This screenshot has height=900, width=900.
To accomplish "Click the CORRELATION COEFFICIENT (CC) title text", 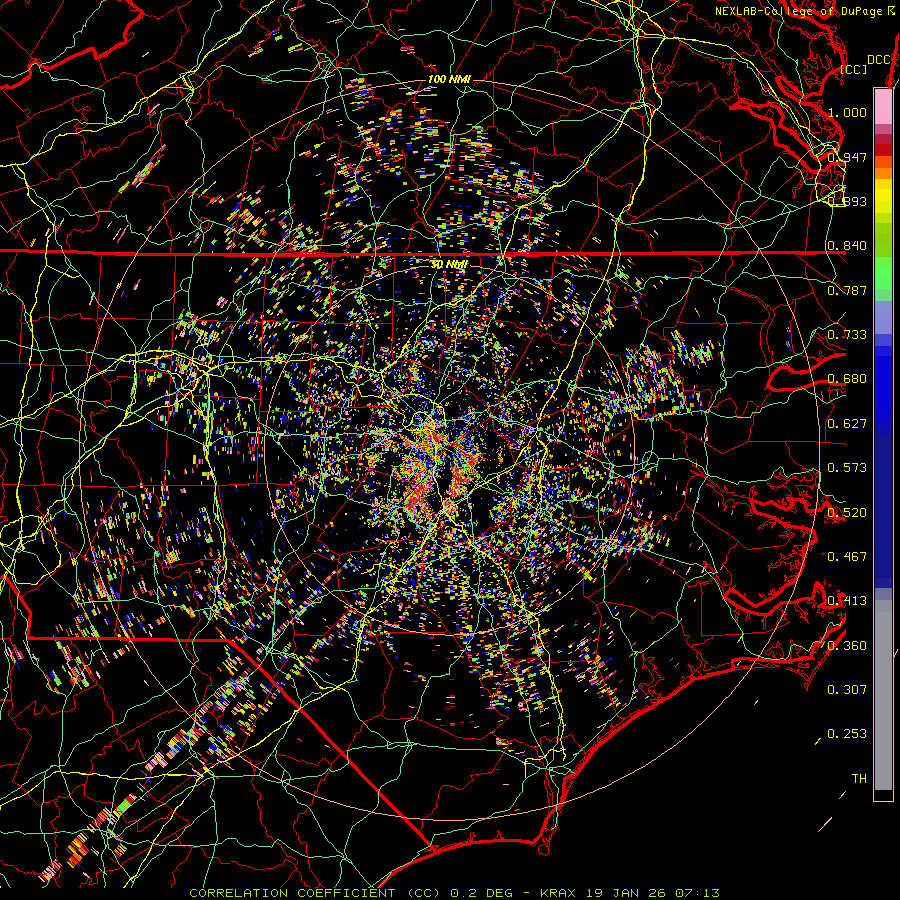I will [x=315, y=893].
